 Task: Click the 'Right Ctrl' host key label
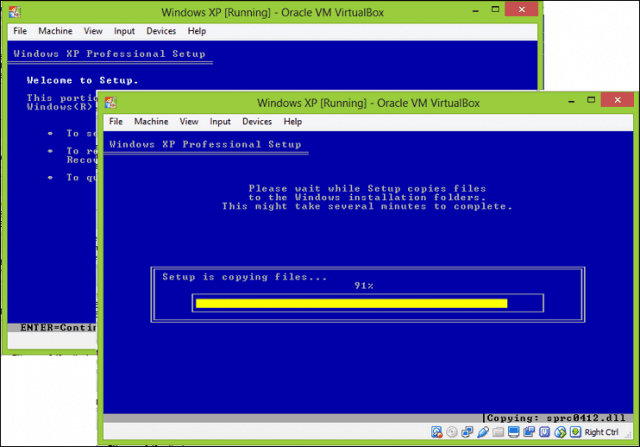tap(601, 432)
